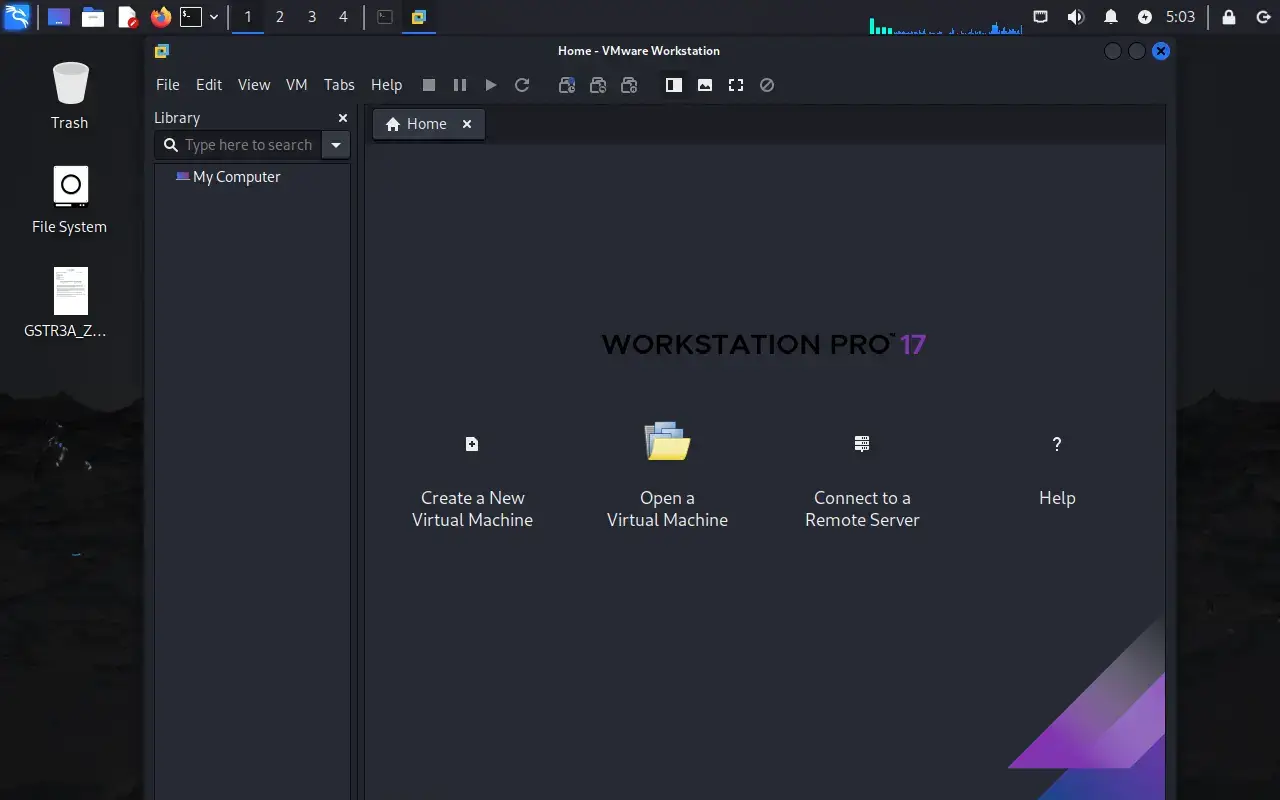Open the Tabs menu

click(x=339, y=85)
